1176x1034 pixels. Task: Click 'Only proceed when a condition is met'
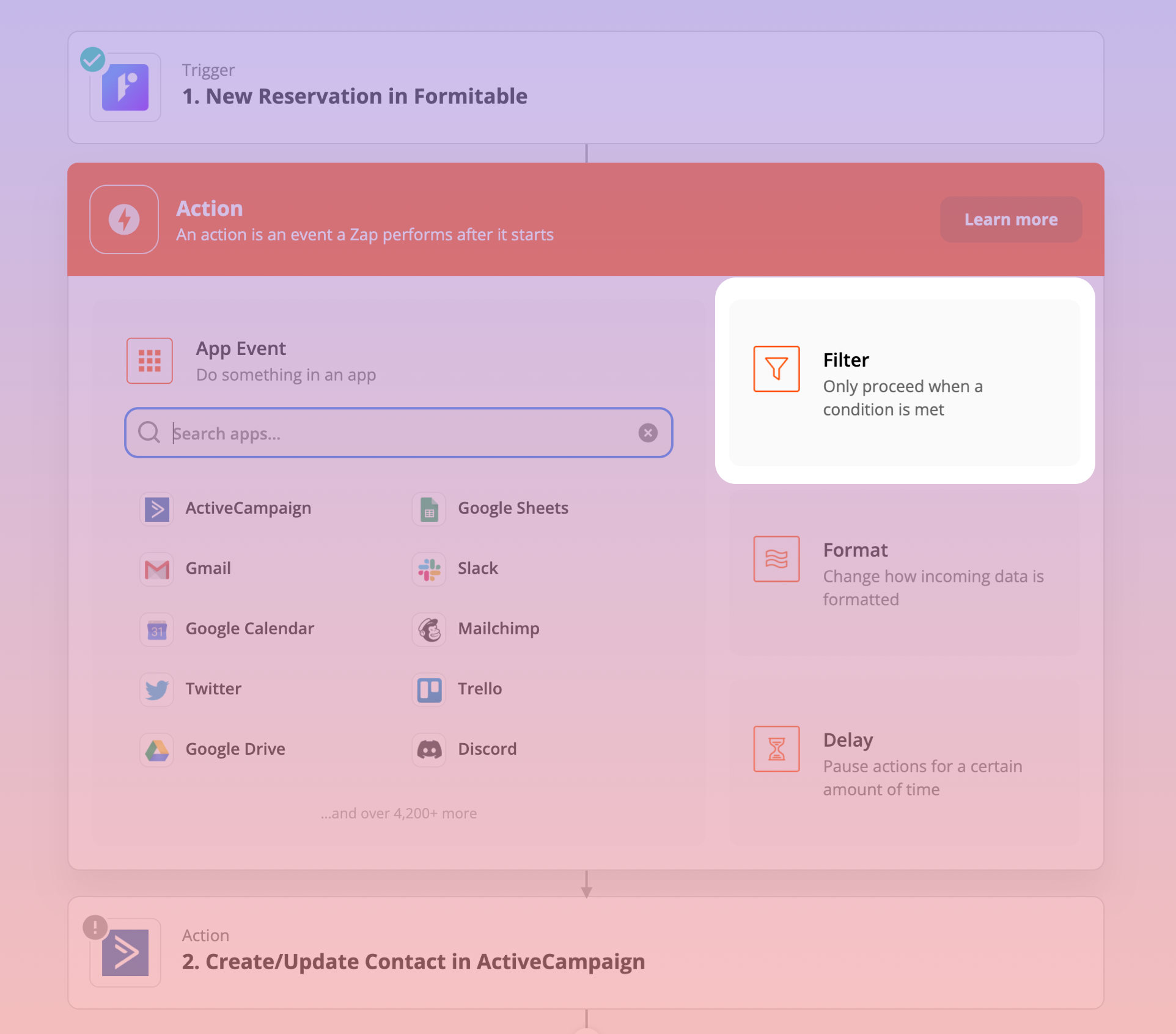[903, 398]
